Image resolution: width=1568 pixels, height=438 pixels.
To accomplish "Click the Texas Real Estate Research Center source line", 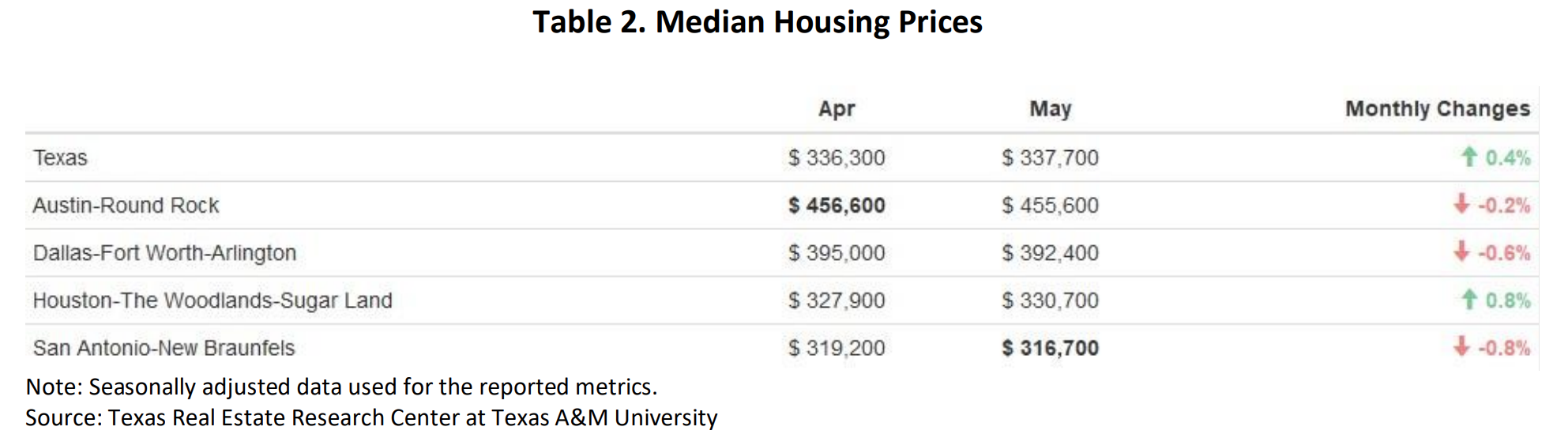I will click(371, 417).
